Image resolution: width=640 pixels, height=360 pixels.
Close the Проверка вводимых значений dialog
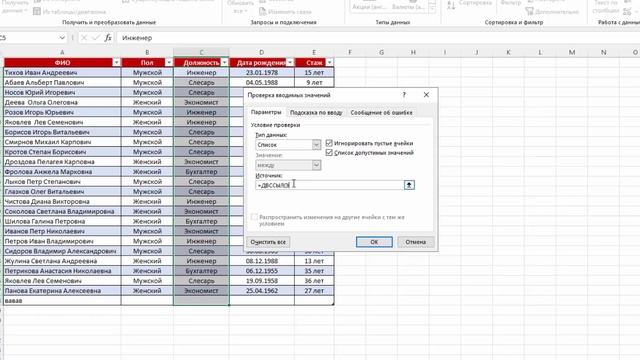pyautogui.click(x=426, y=95)
